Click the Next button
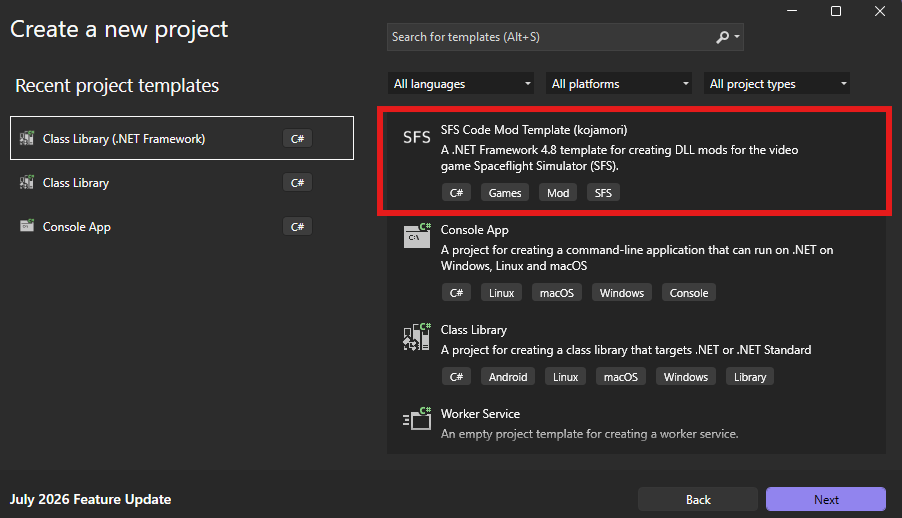Screen dimensions: 902x518 click(x=825, y=499)
